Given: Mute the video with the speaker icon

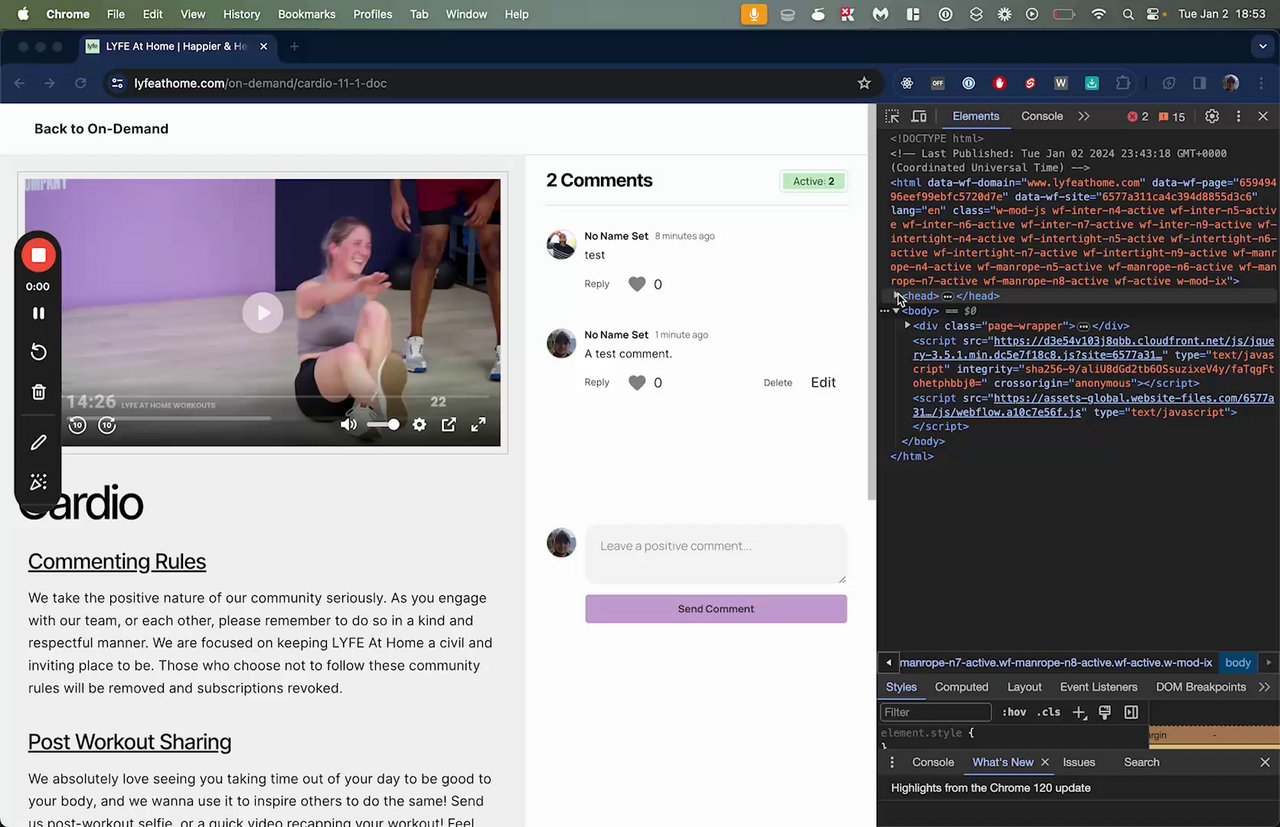Looking at the screenshot, I should [x=348, y=425].
